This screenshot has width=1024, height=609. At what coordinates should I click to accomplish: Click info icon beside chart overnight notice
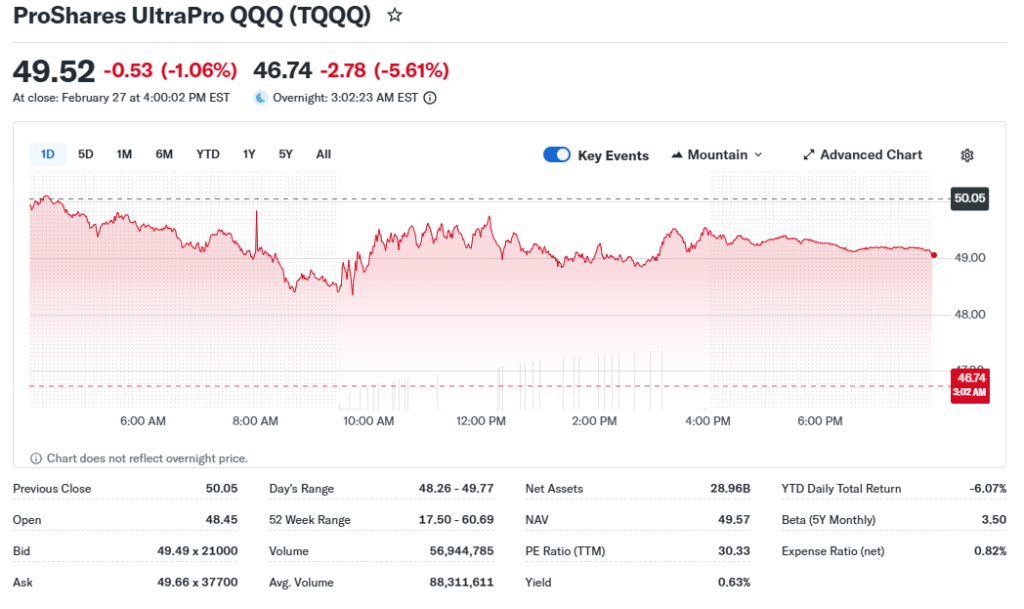(x=37, y=458)
